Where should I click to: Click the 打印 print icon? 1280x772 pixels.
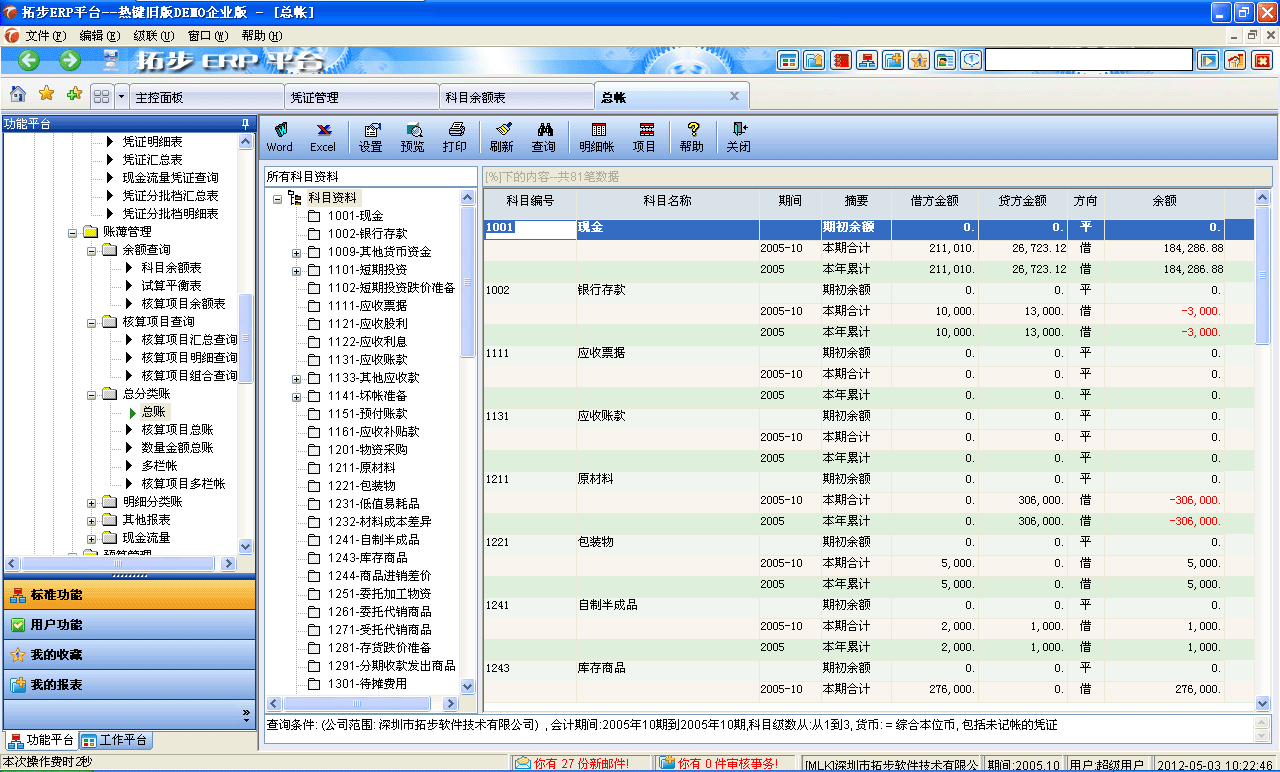tap(455, 135)
